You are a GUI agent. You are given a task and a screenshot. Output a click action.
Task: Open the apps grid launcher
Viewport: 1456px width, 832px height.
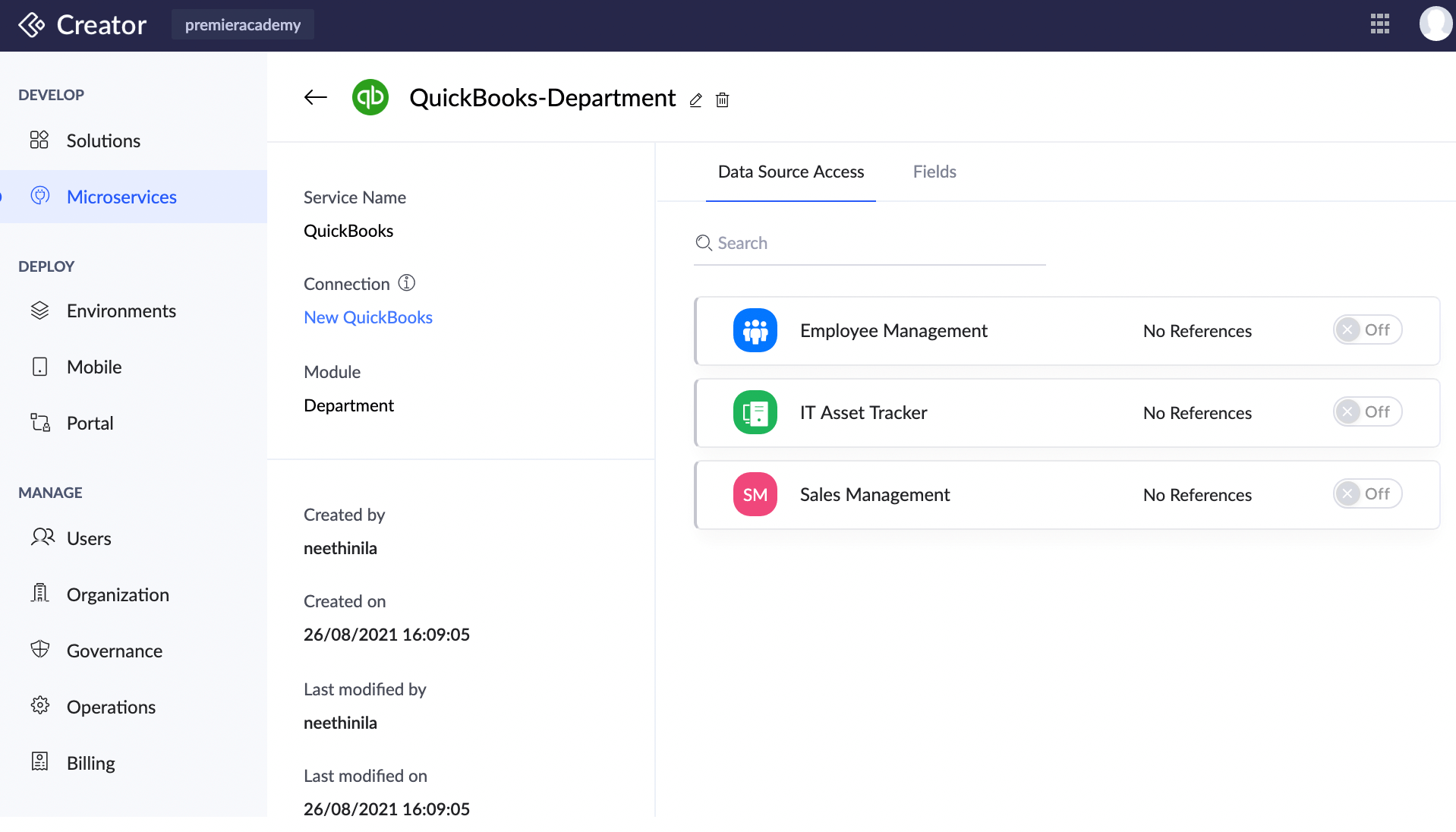coord(1380,24)
